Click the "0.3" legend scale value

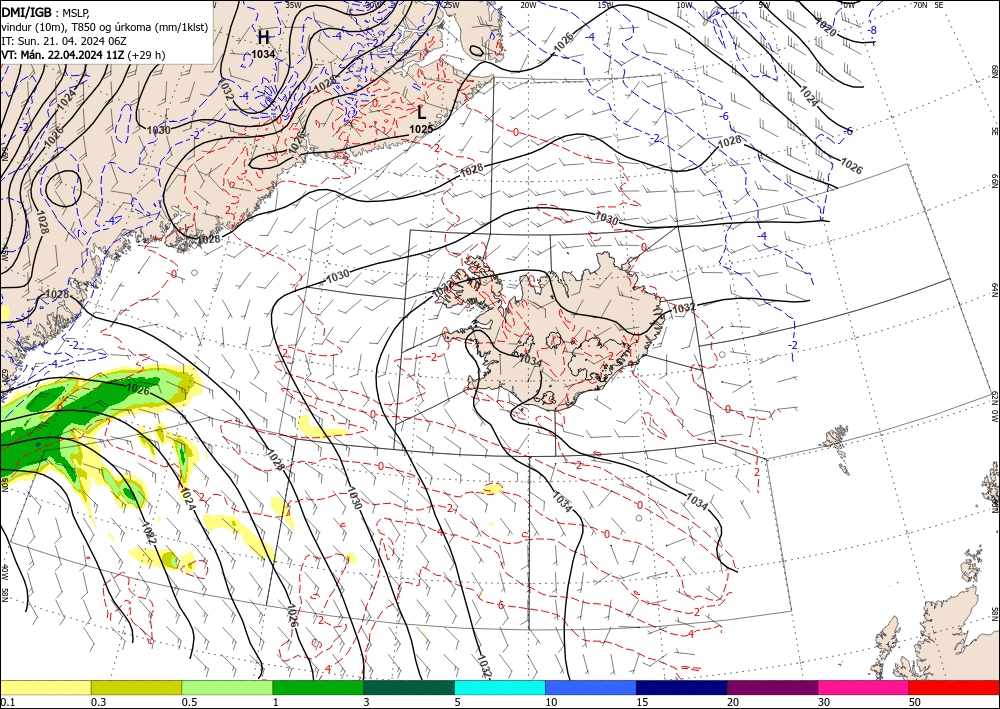(x=98, y=702)
